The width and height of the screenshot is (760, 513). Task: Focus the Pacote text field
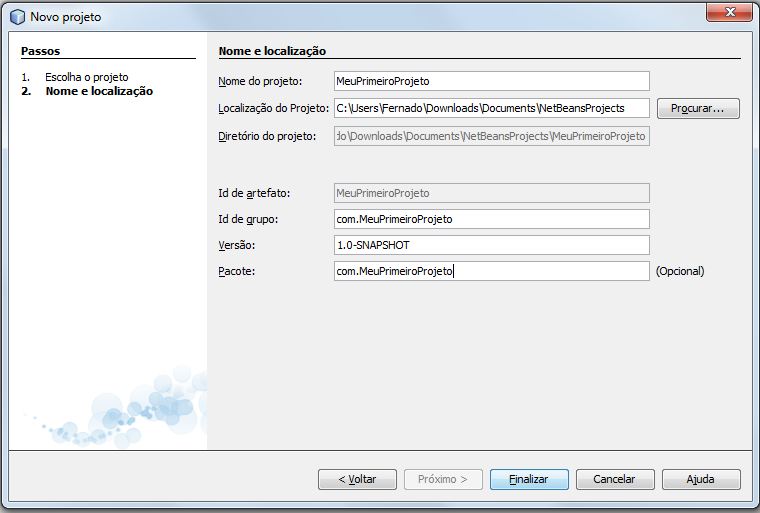coord(491,271)
